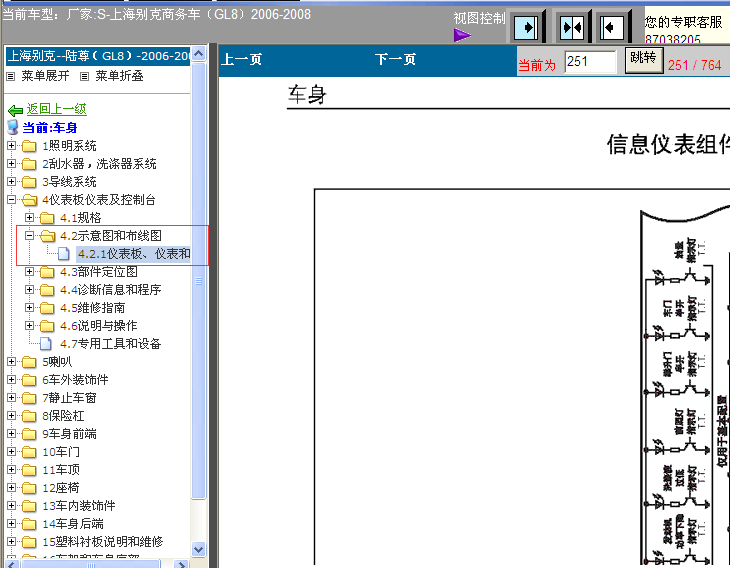Click folder icon of 12座椅
Screen dimensions: 730x568
point(29,488)
